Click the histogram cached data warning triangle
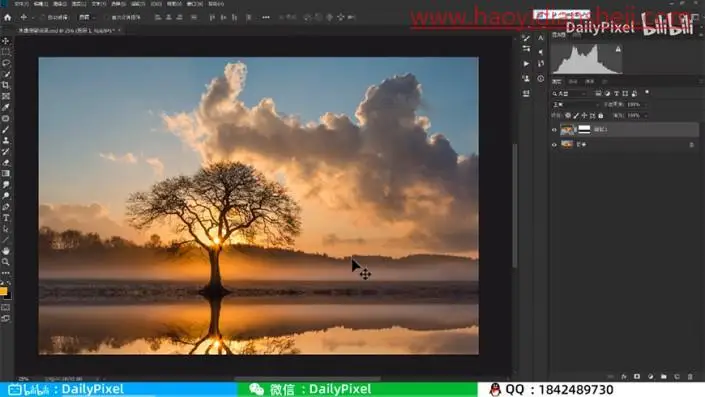 tap(618, 49)
